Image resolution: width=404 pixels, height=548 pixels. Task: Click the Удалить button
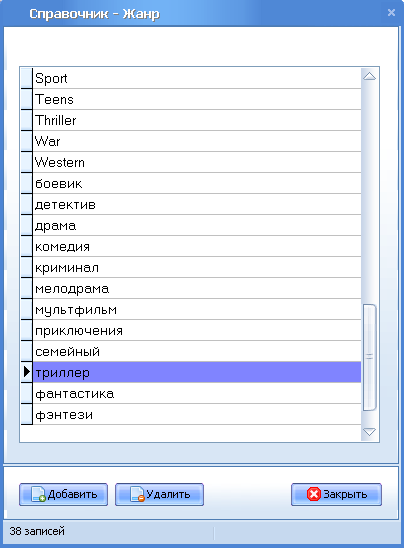pyautogui.click(x=159, y=495)
